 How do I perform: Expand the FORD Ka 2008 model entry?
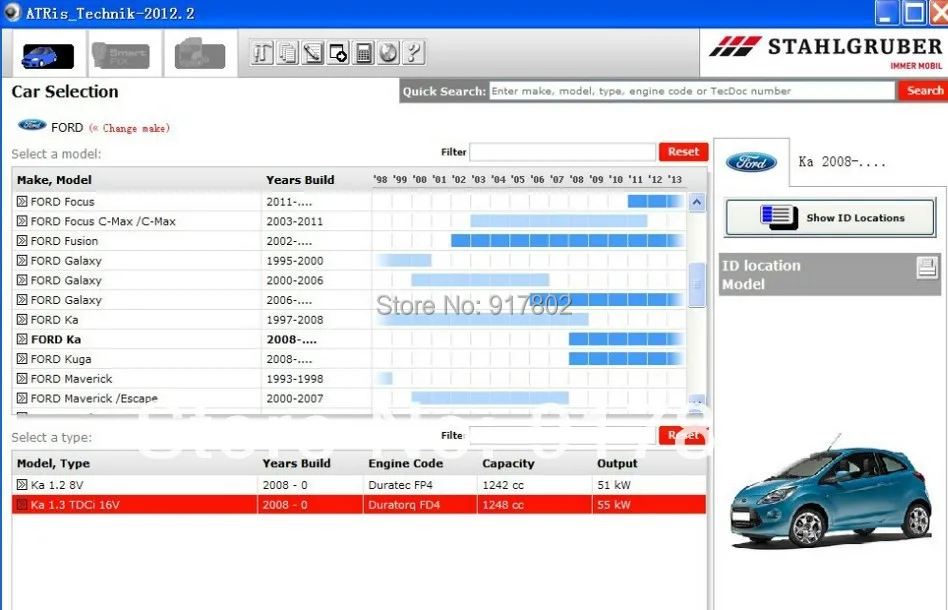click(22, 339)
